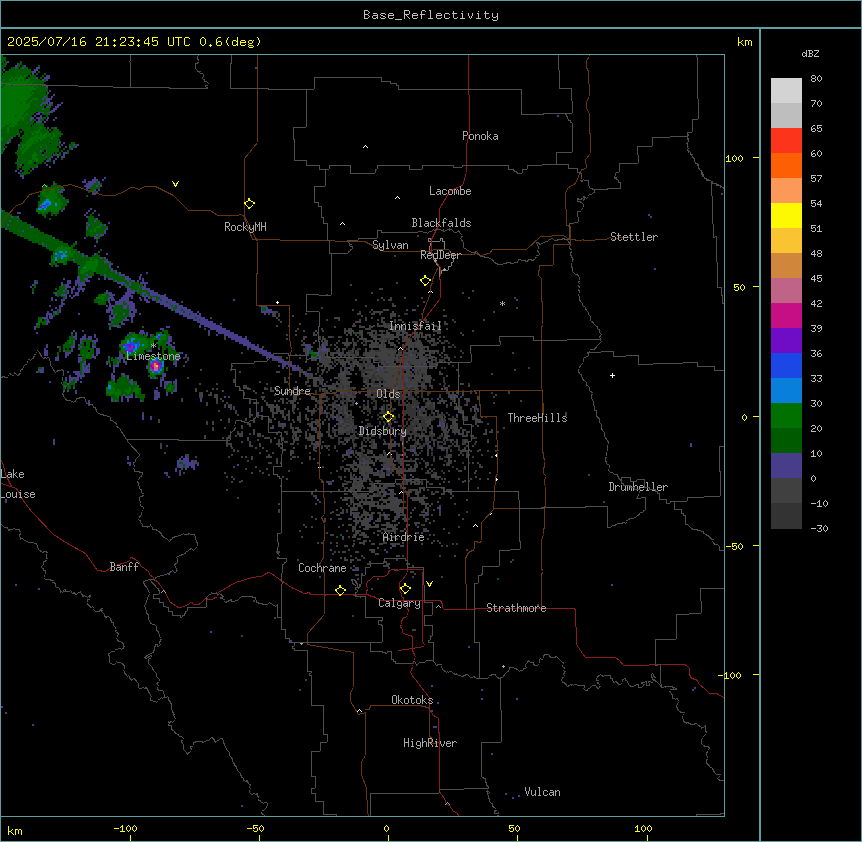862x842 pixels.
Task: Click the -50 tick label on bottom axis
Action: 255,828
